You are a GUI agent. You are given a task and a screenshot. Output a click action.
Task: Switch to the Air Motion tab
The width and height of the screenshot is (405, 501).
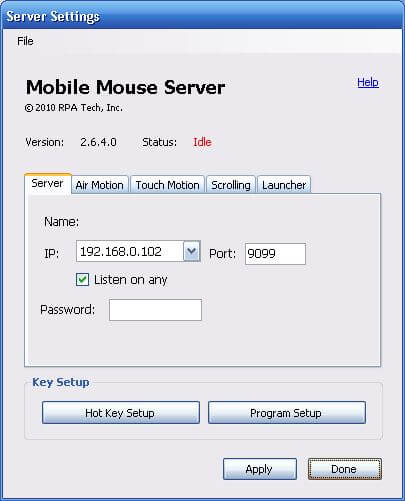[99, 185]
